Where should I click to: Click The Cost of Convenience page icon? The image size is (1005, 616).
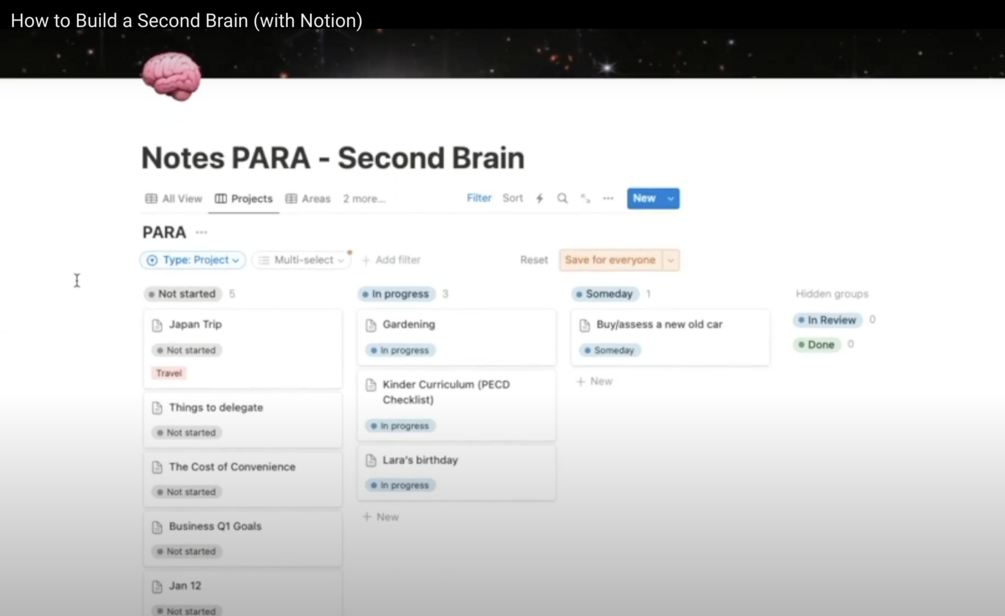157,467
